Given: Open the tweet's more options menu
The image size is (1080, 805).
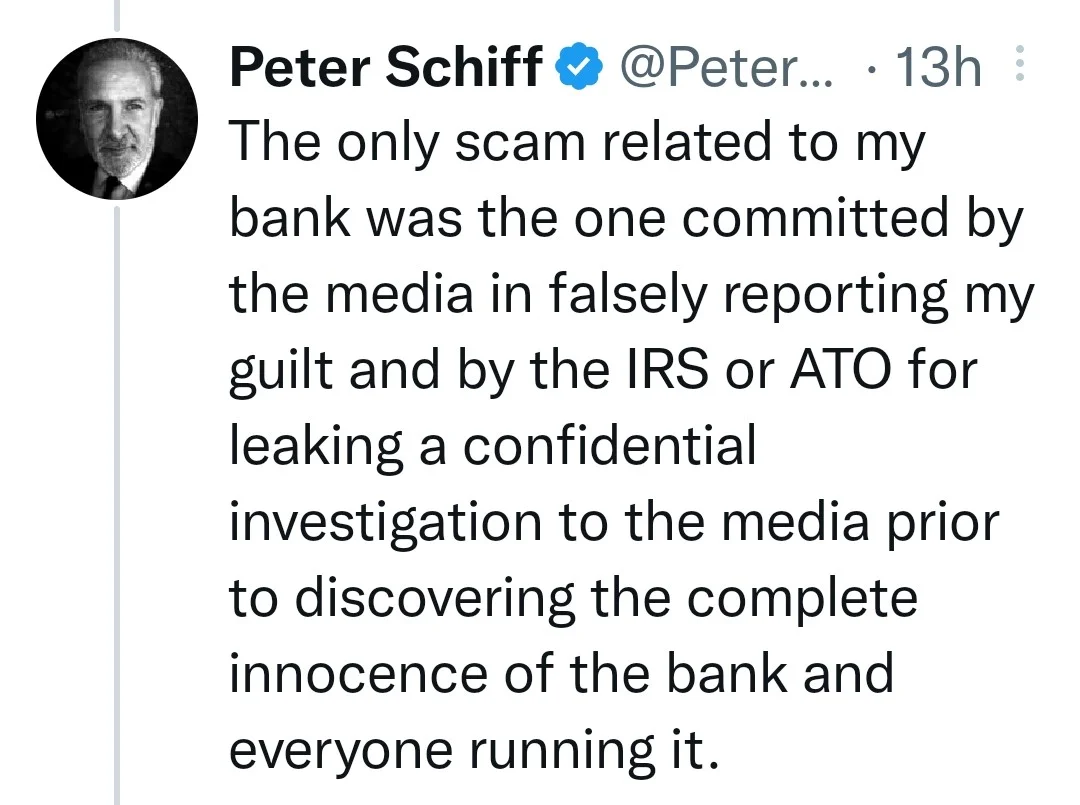Looking at the screenshot, I should click(1020, 64).
